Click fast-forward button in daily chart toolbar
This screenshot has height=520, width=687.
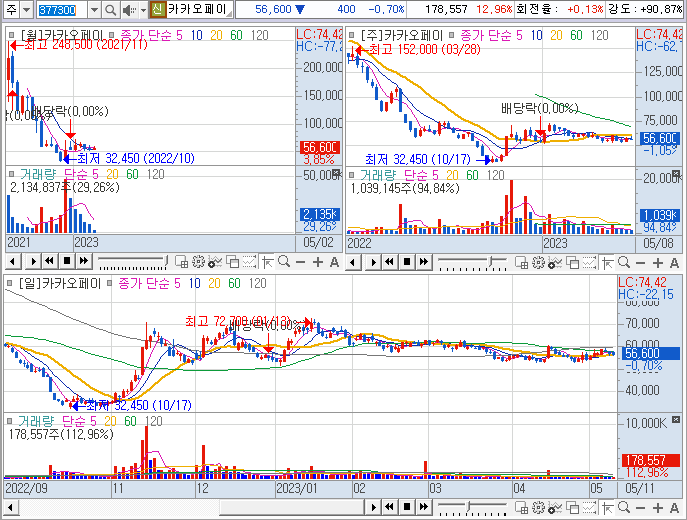pos(424,507)
